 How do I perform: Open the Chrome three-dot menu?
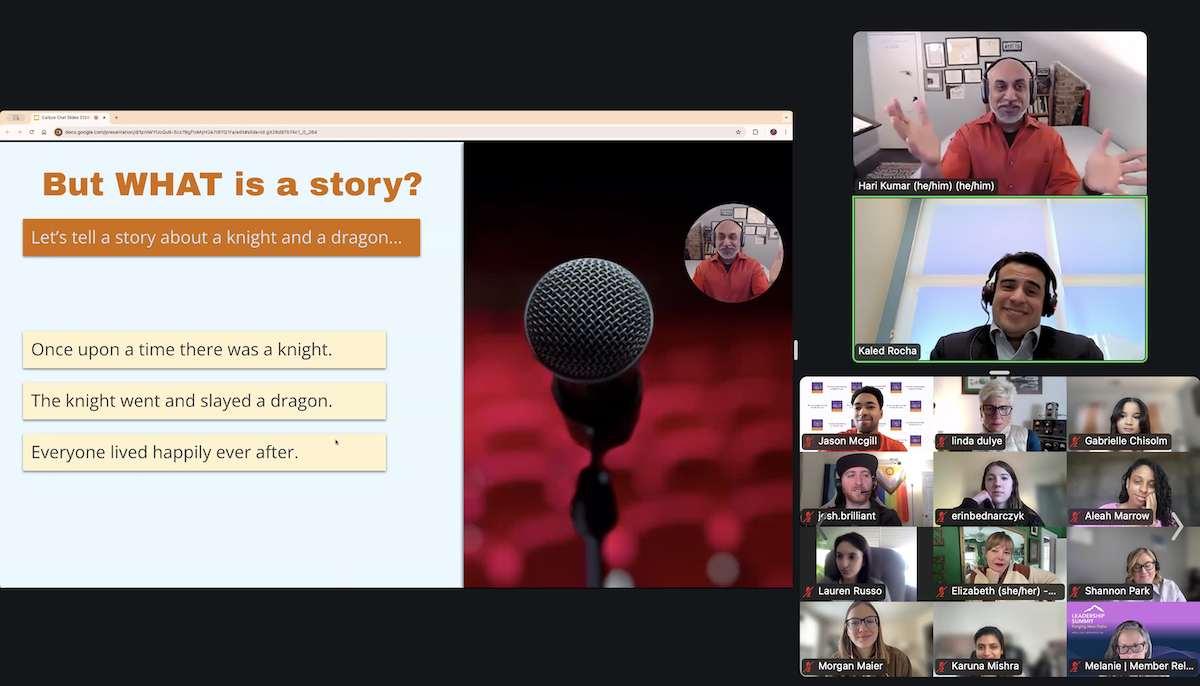pyautogui.click(x=786, y=132)
